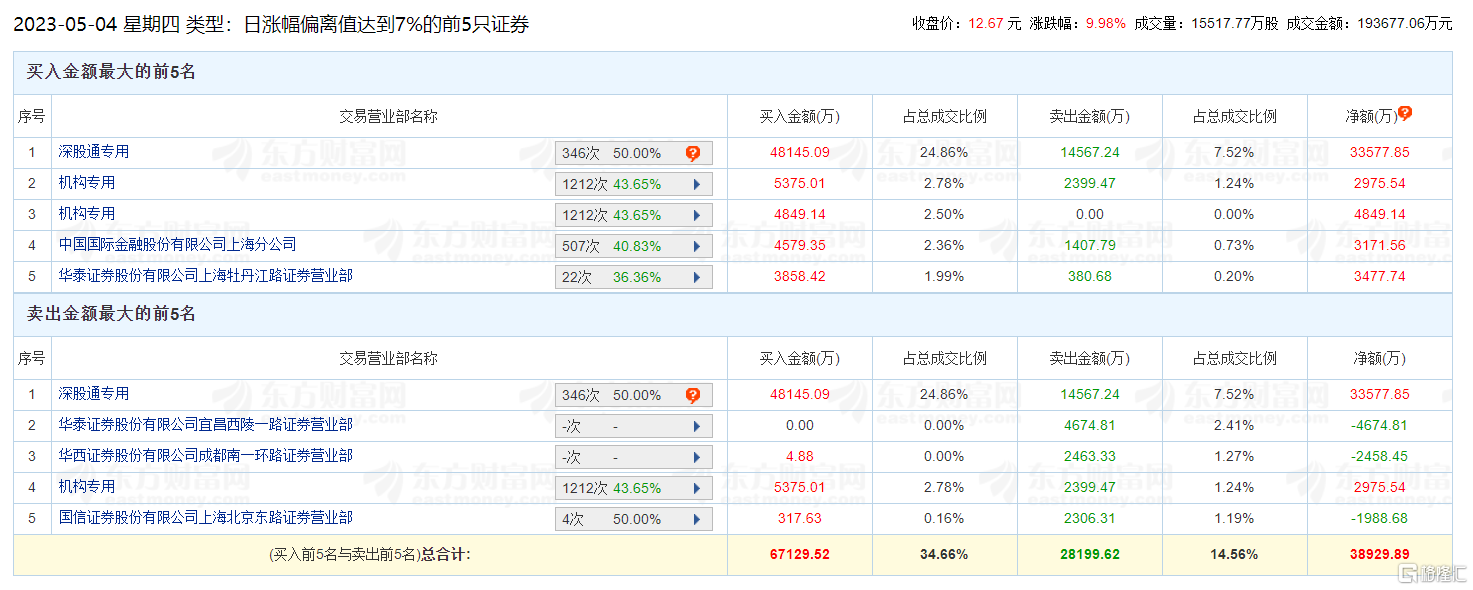Expand arrow in 中国国际金融上海分公司 row

(697, 246)
